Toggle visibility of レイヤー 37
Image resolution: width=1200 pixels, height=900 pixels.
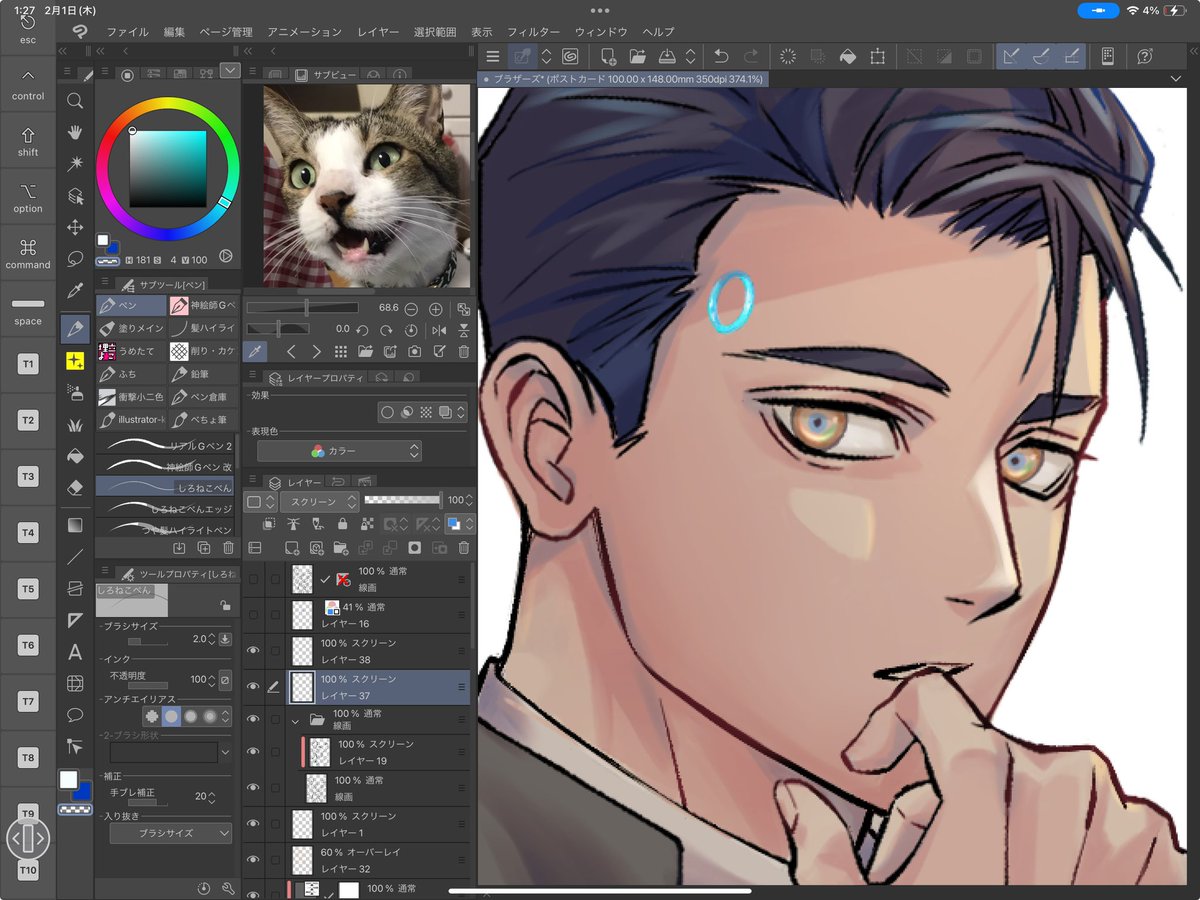coord(253,687)
